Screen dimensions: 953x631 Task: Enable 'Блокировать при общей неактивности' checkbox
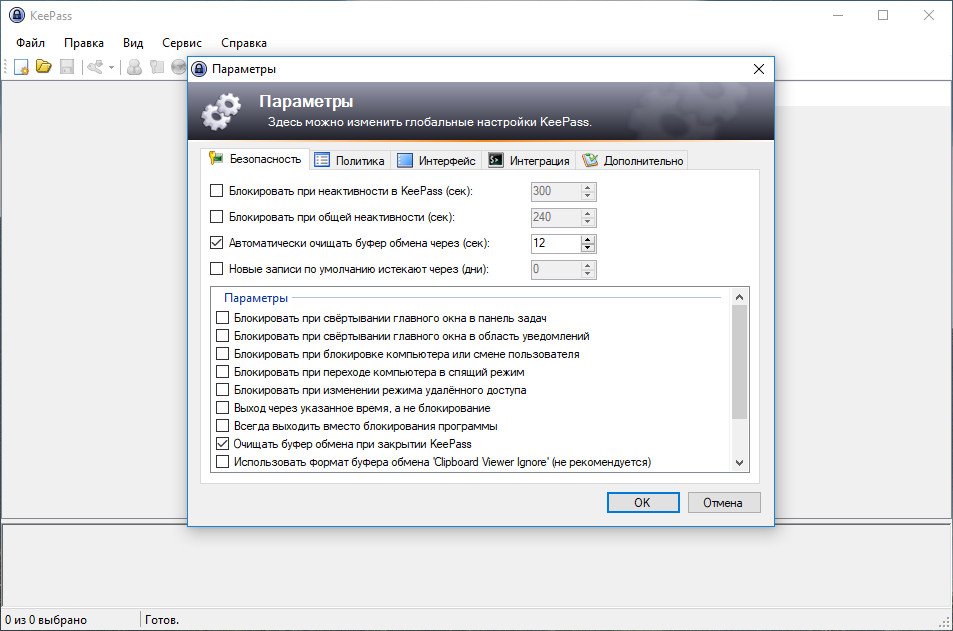point(216,217)
